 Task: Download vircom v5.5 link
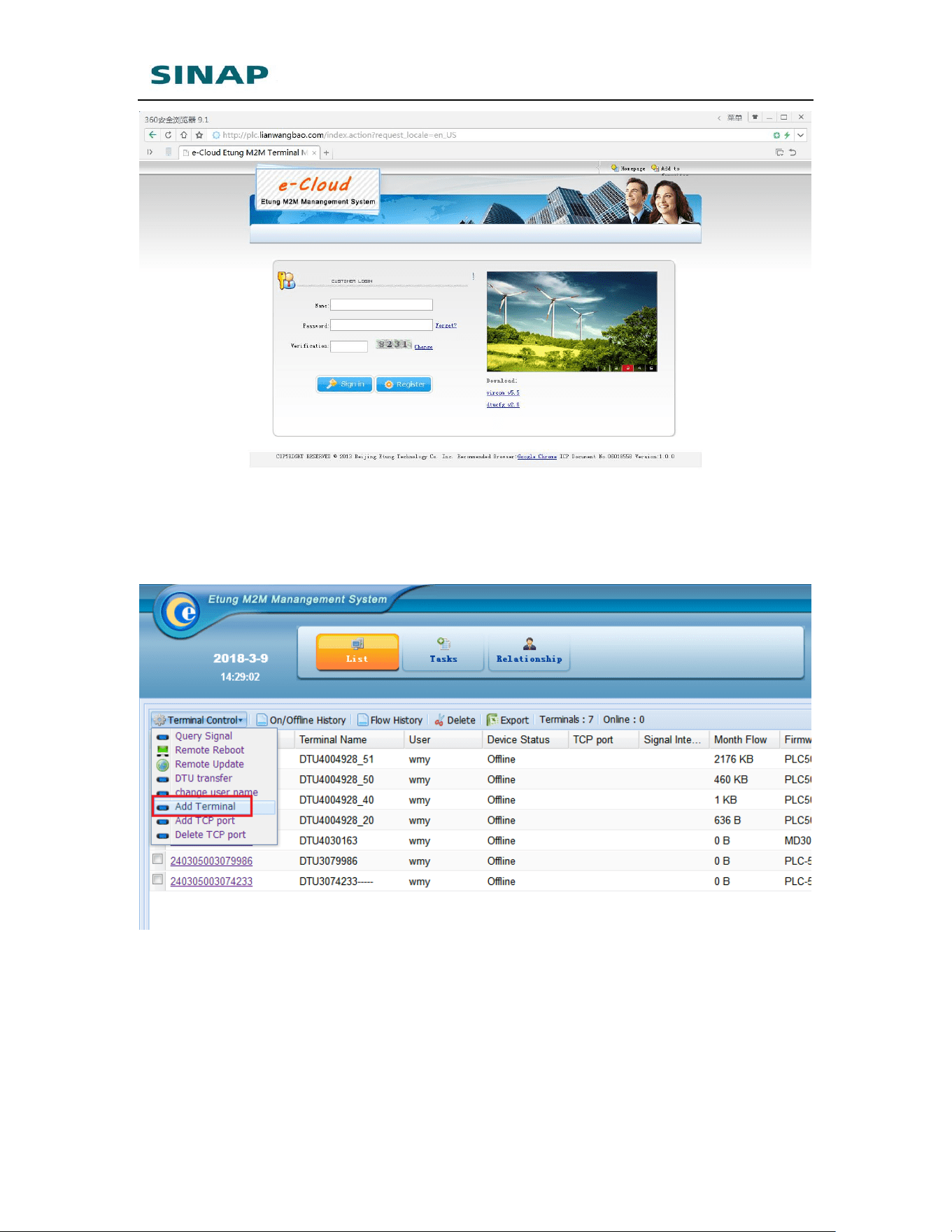pos(503,393)
